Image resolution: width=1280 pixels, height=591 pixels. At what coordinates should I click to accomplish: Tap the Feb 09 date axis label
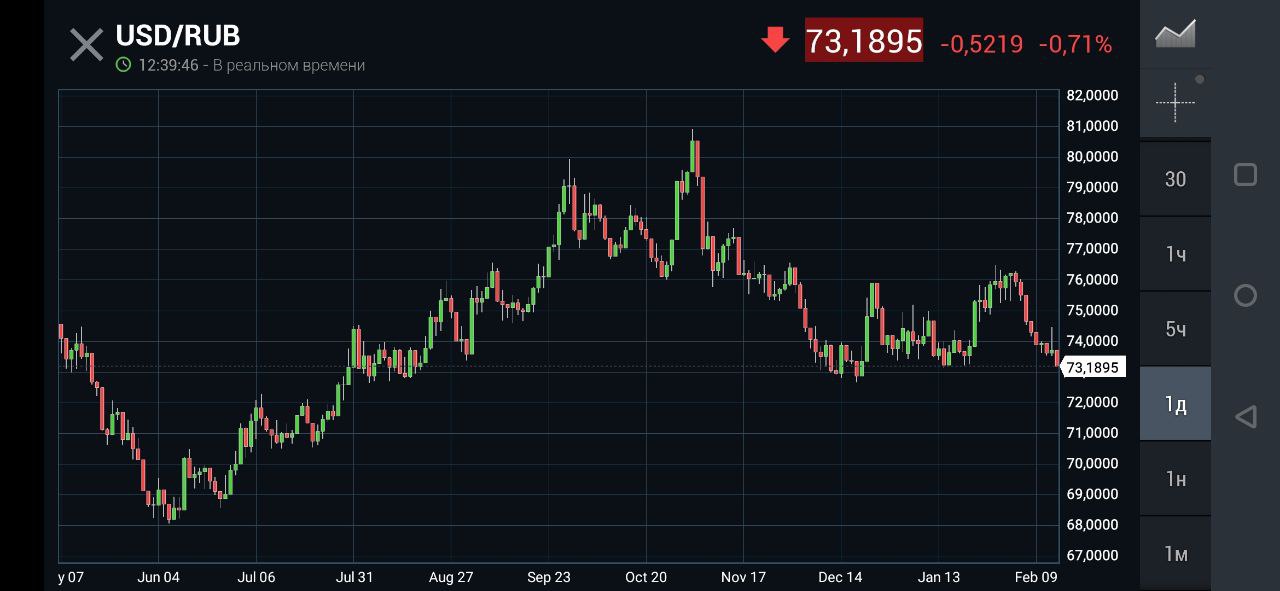click(x=1036, y=577)
